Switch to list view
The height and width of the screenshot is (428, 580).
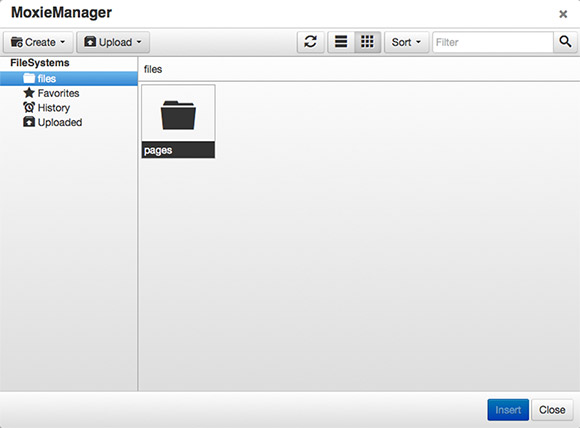click(x=341, y=42)
